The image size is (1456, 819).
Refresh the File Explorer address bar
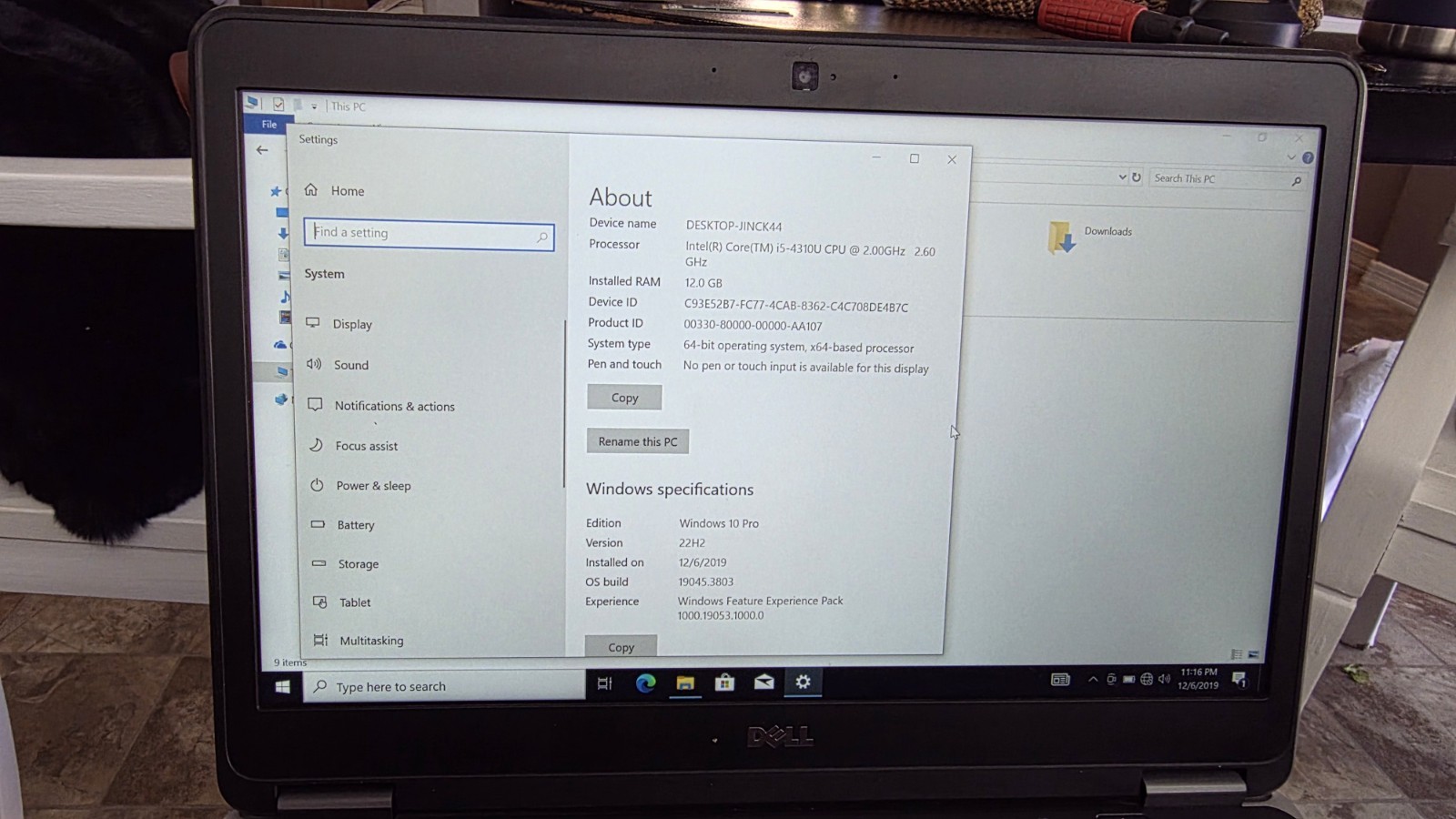coord(1136,177)
